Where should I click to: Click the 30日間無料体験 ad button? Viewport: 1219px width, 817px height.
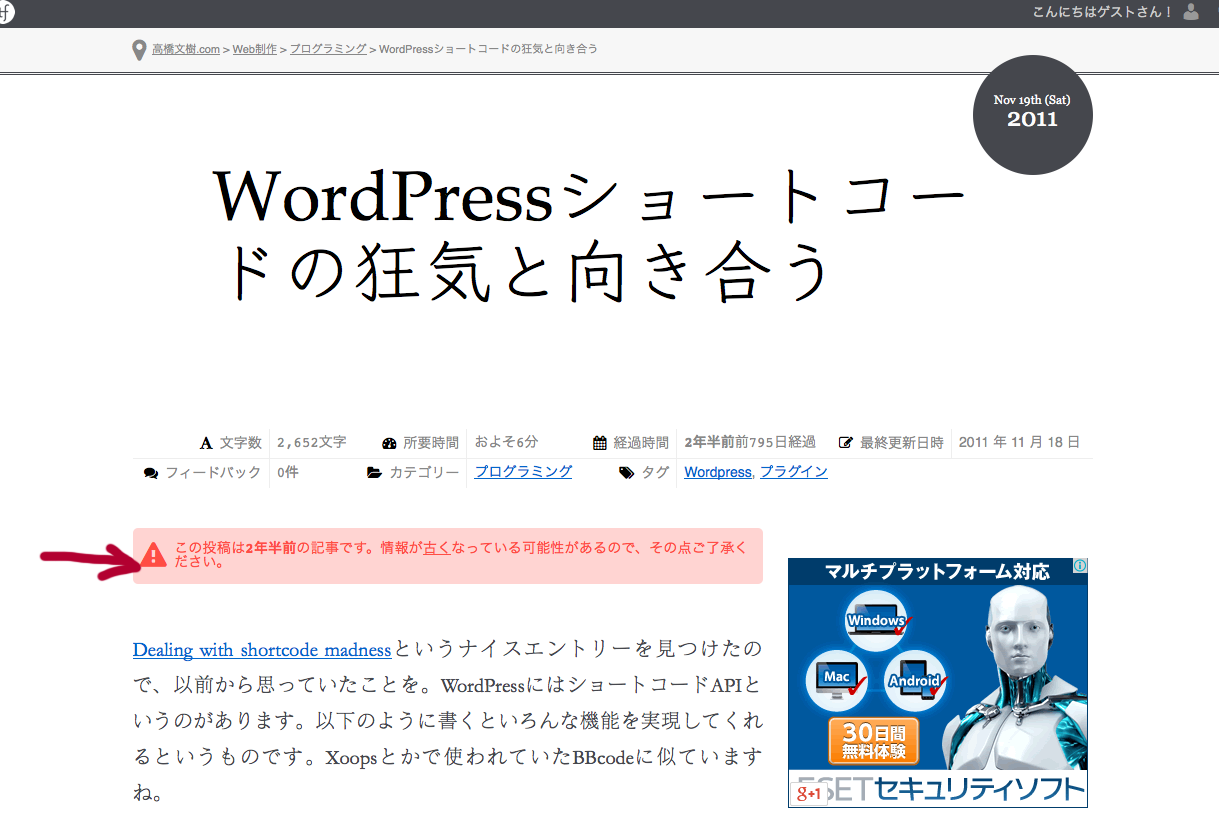[874, 741]
